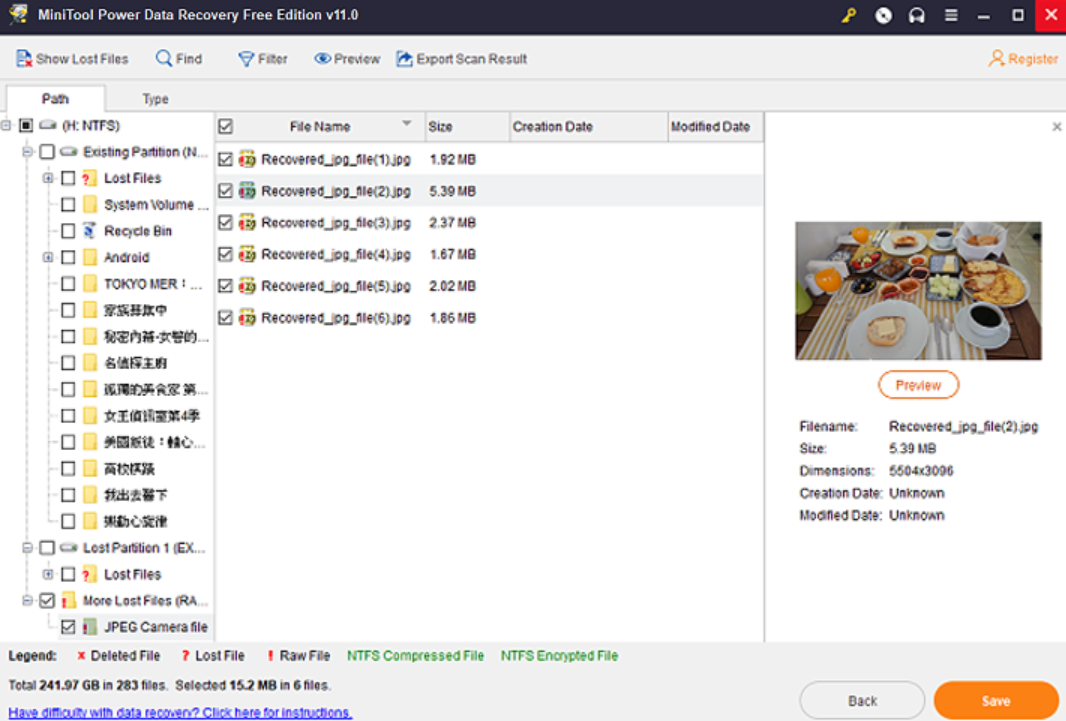Viewport: 1066px width, 721px height.
Task: Close the preview panel with X
Action: [x=1056, y=127]
